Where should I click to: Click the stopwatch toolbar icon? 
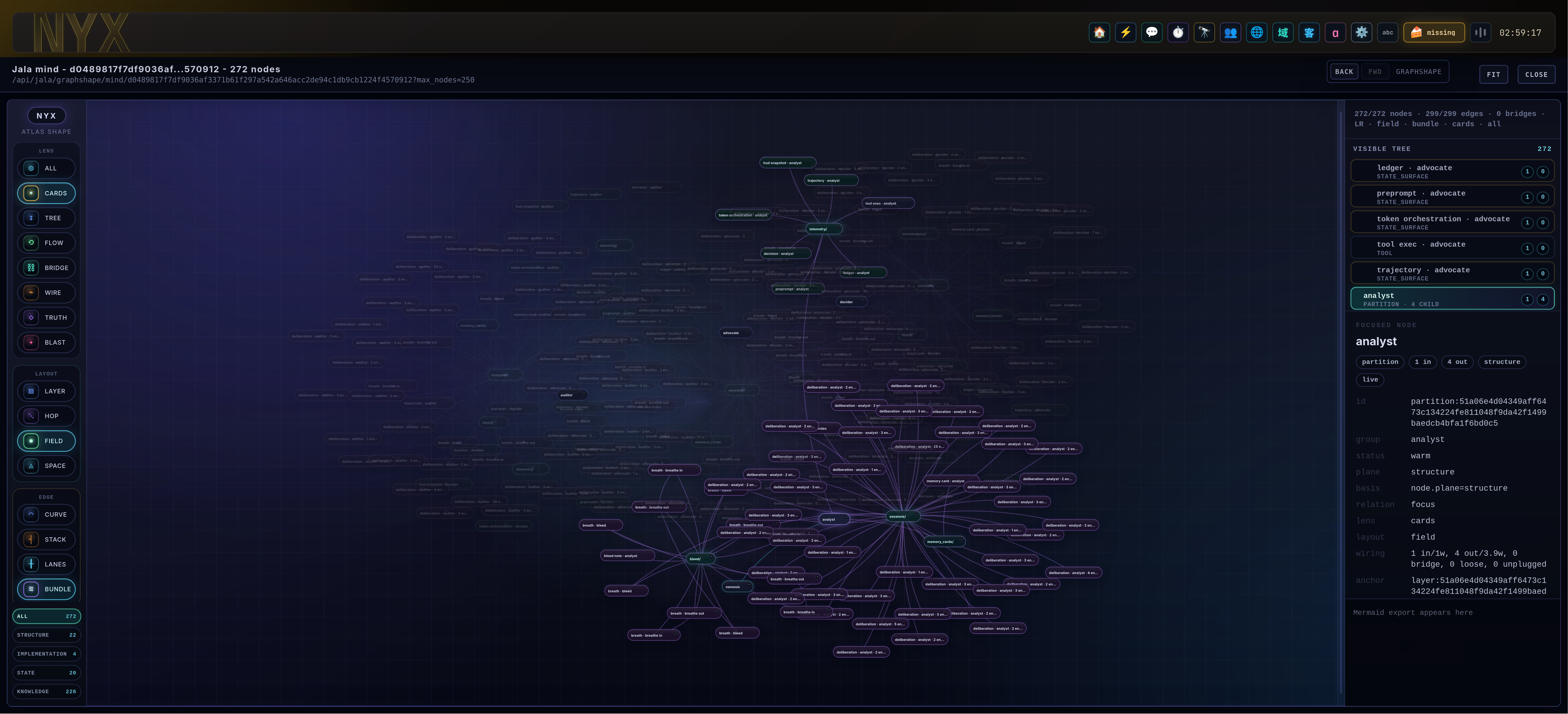click(1178, 32)
